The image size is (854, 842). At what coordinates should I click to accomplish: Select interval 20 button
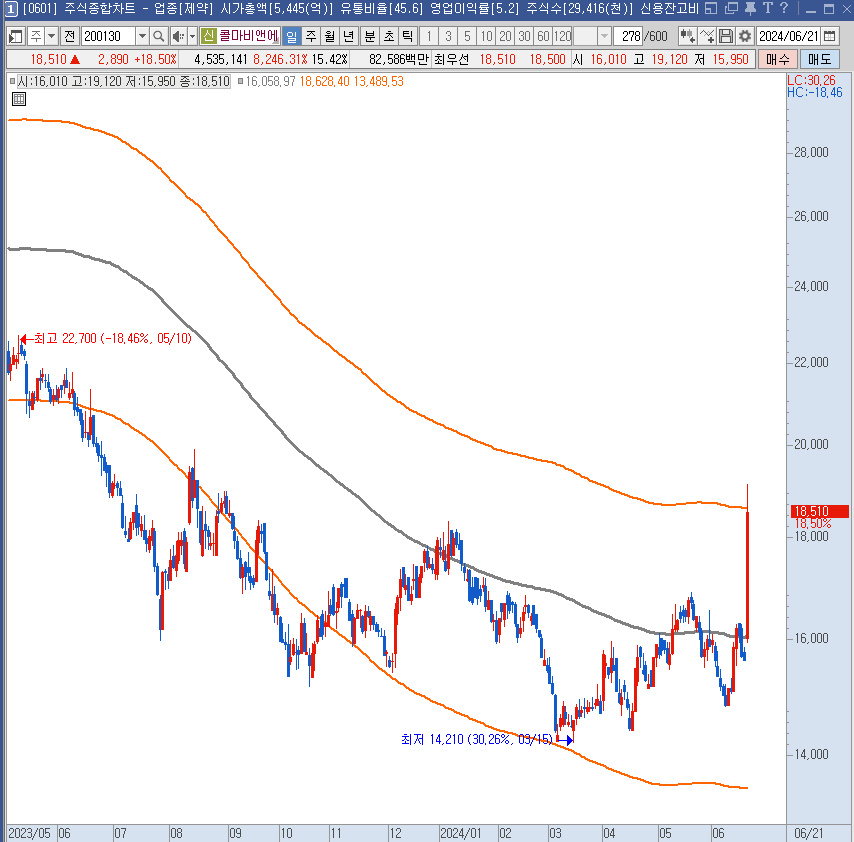[x=505, y=36]
